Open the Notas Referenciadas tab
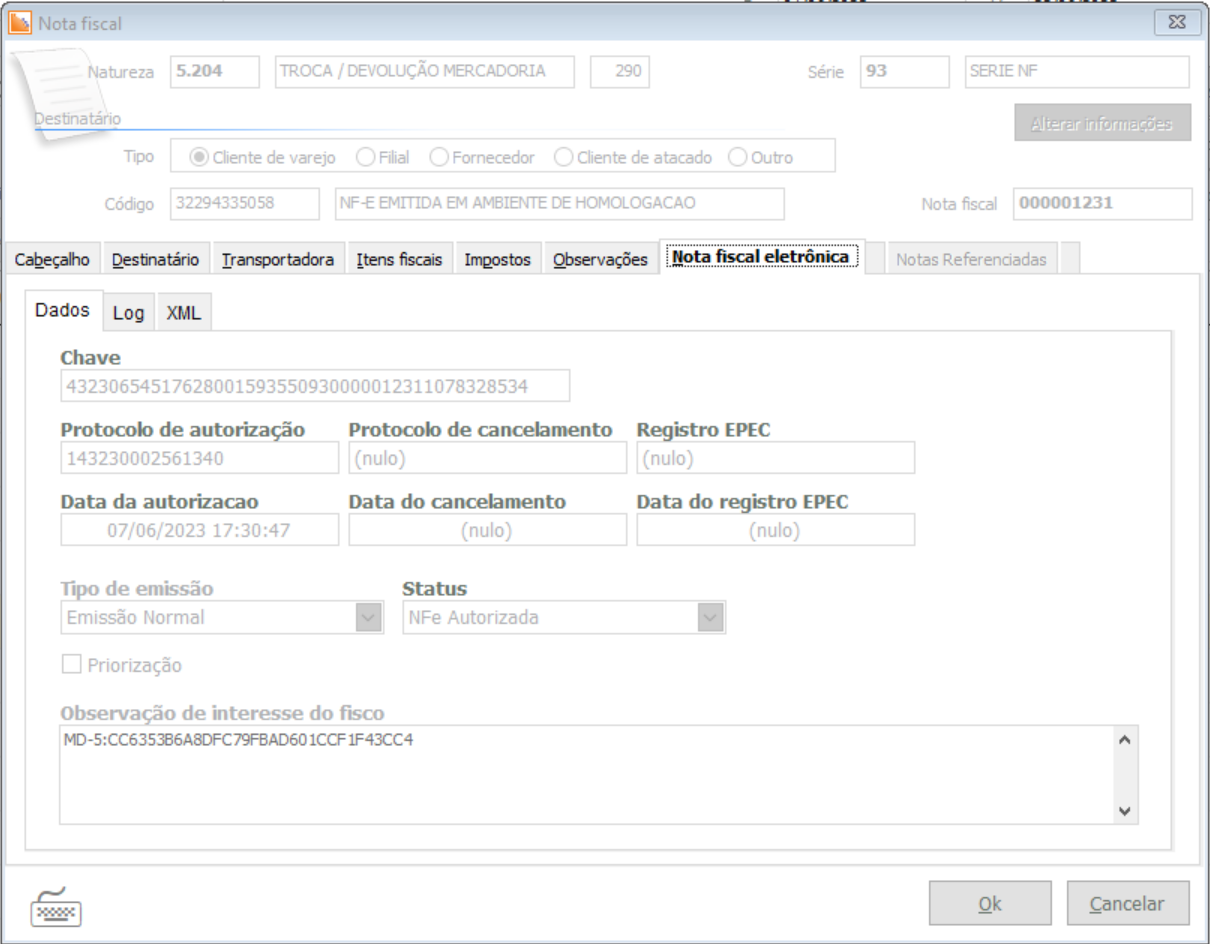Image resolution: width=1210 pixels, height=944 pixels. point(971,259)
